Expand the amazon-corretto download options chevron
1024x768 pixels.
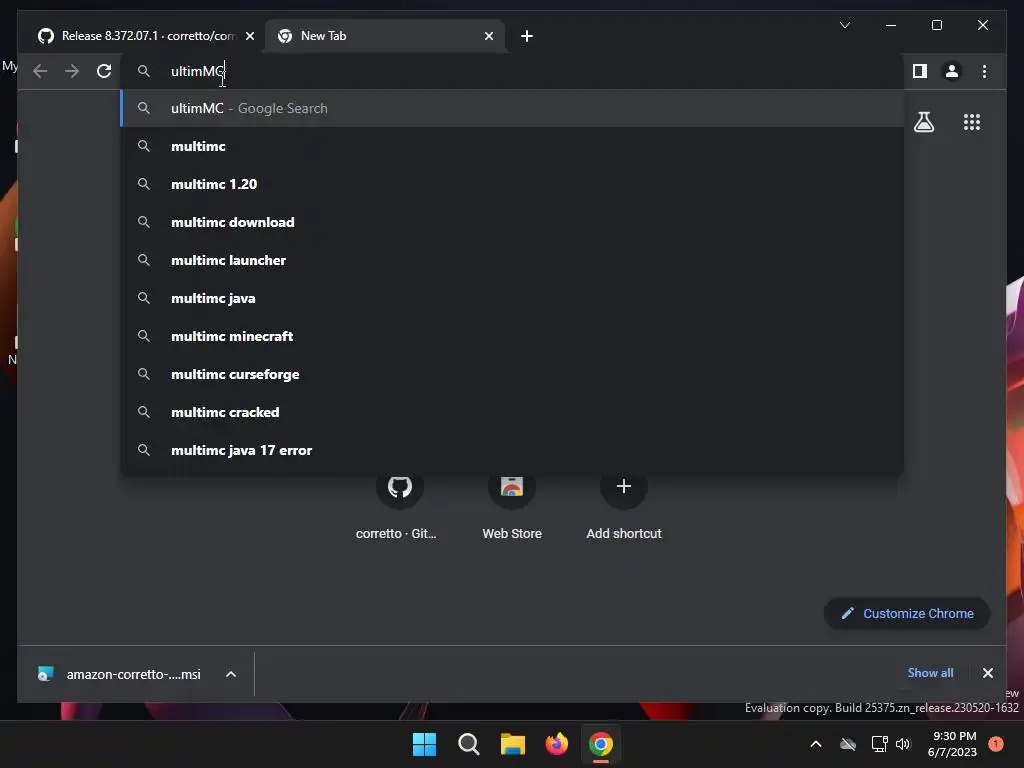pos(231,674)
